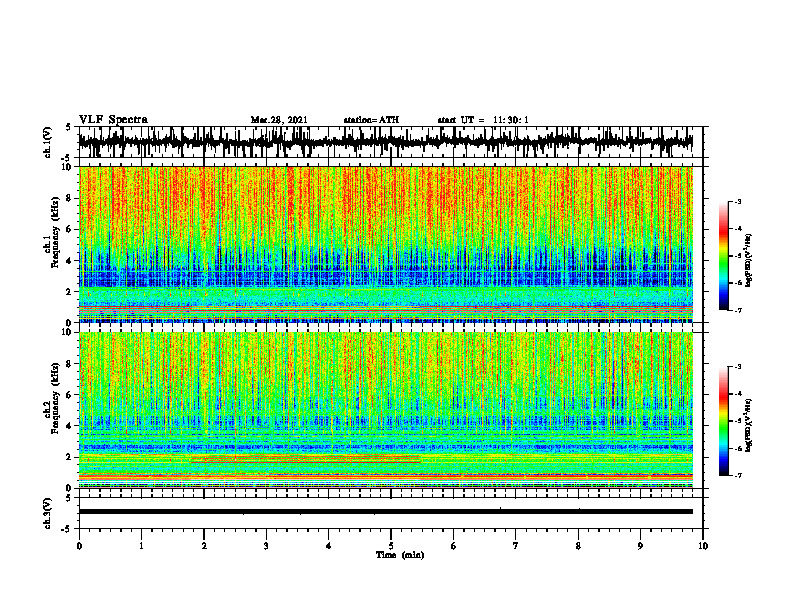Click the ch.2 spectrogram color scale bar
The image size is (792, 612).
[723, 421]
